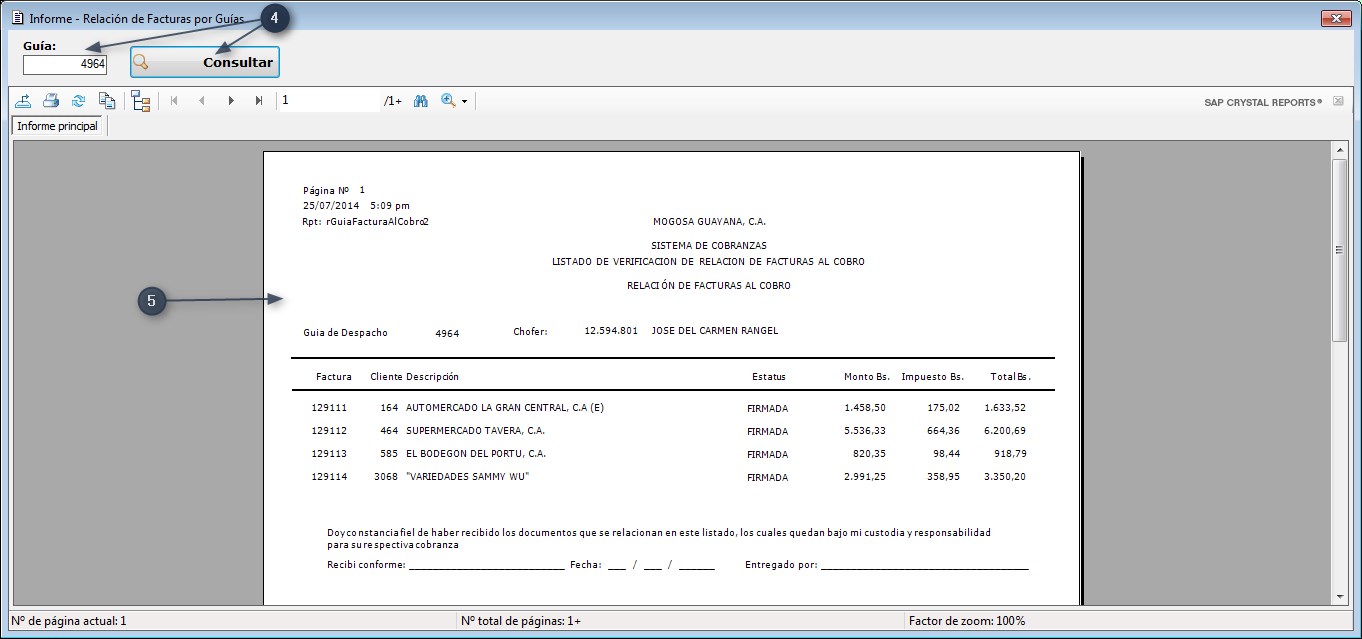Click the tax value 98,44
1362x639 pixels.
pyautogui.click(x=945, y=454)
